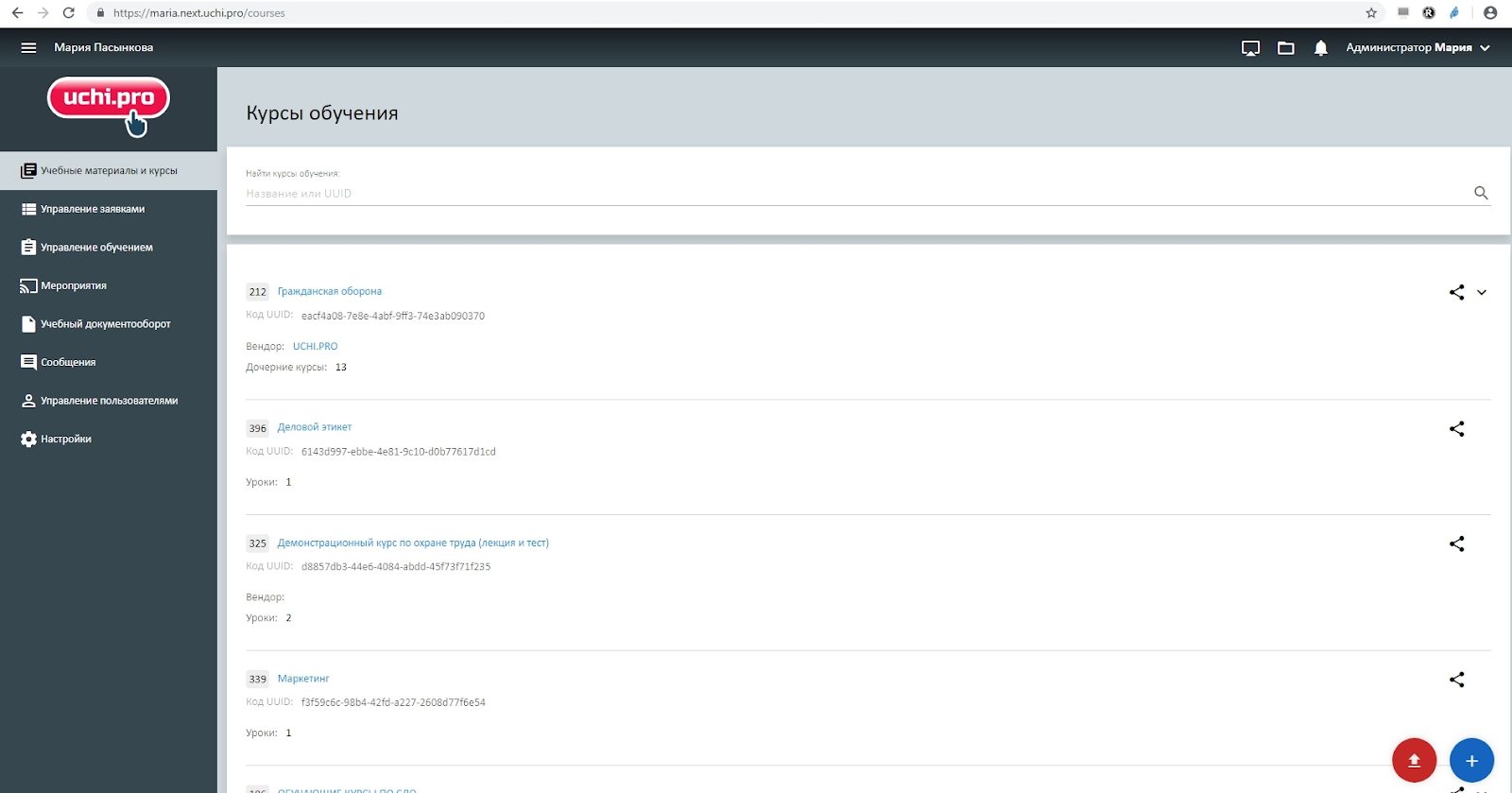Select UUID 6143d997-ebbe-4e81-9c10-d0b77617d1cd
This screenshot has width=1512, height=793.
[x=399, y=452]
